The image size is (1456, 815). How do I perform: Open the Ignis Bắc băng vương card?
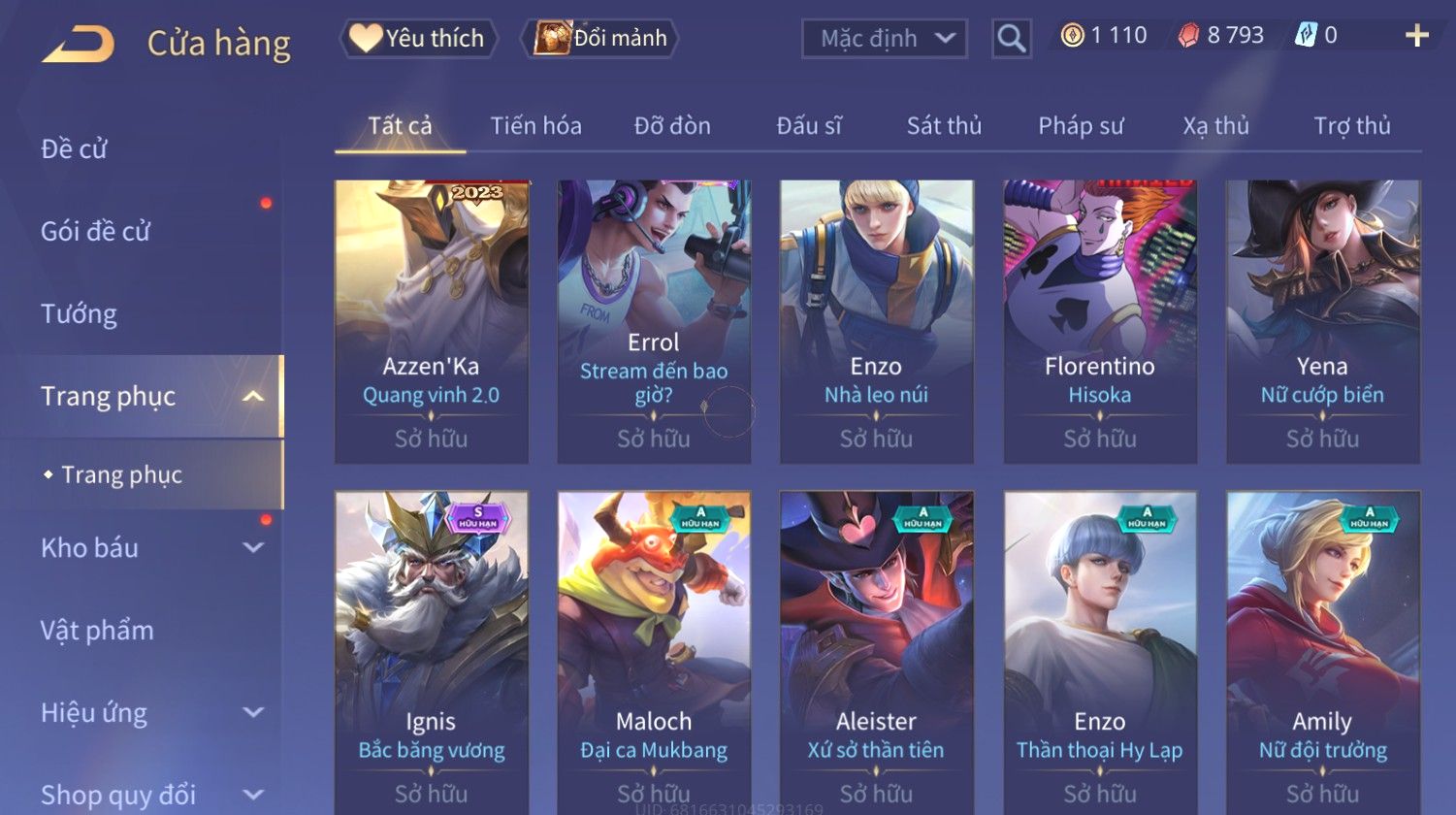[x=431, y=652]
